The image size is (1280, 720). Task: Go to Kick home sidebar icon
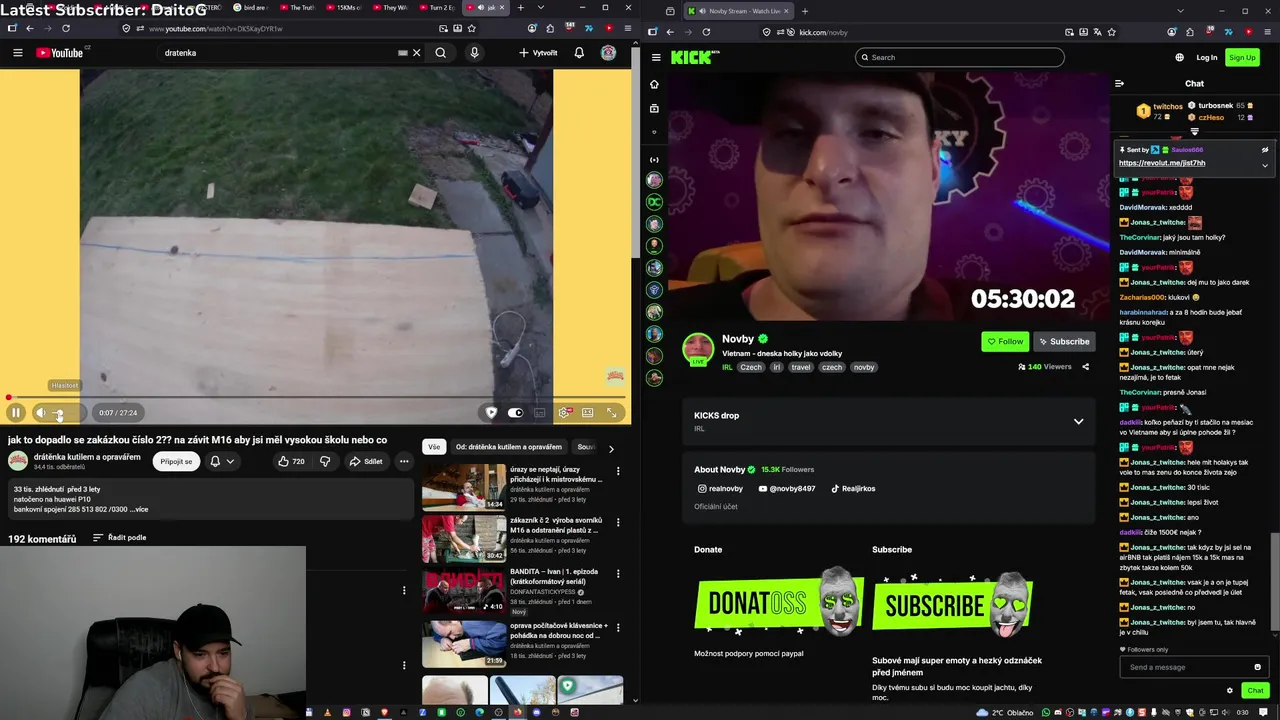point(654,85)
